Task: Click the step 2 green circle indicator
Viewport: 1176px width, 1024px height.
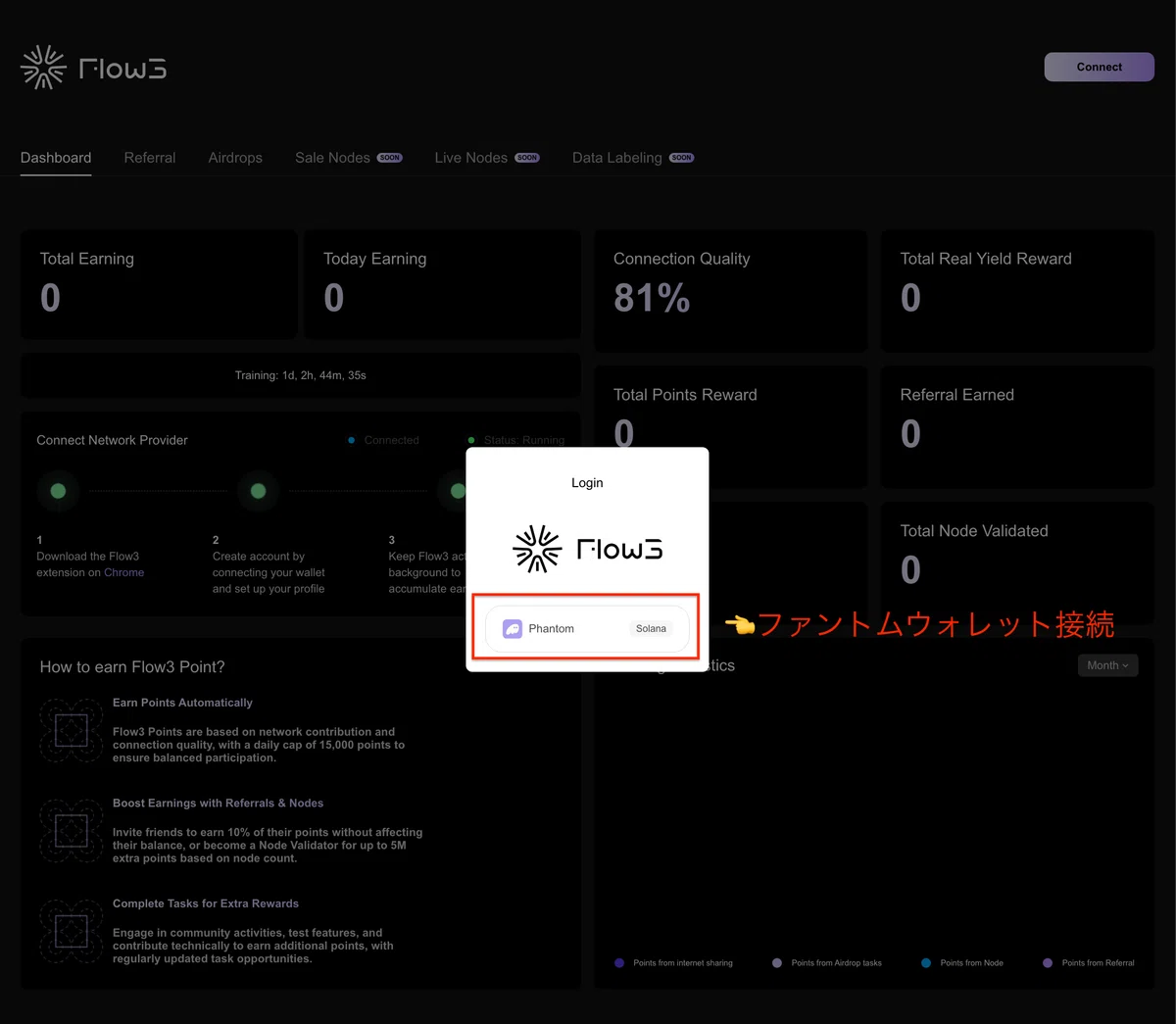Action: point(258,491)
